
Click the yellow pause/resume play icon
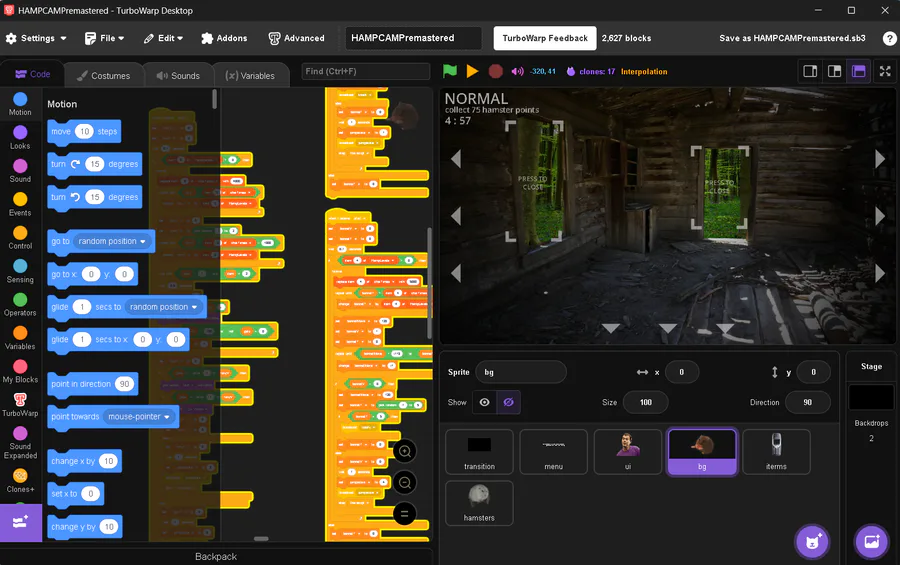pyautogui.click(x=472, y=71)
